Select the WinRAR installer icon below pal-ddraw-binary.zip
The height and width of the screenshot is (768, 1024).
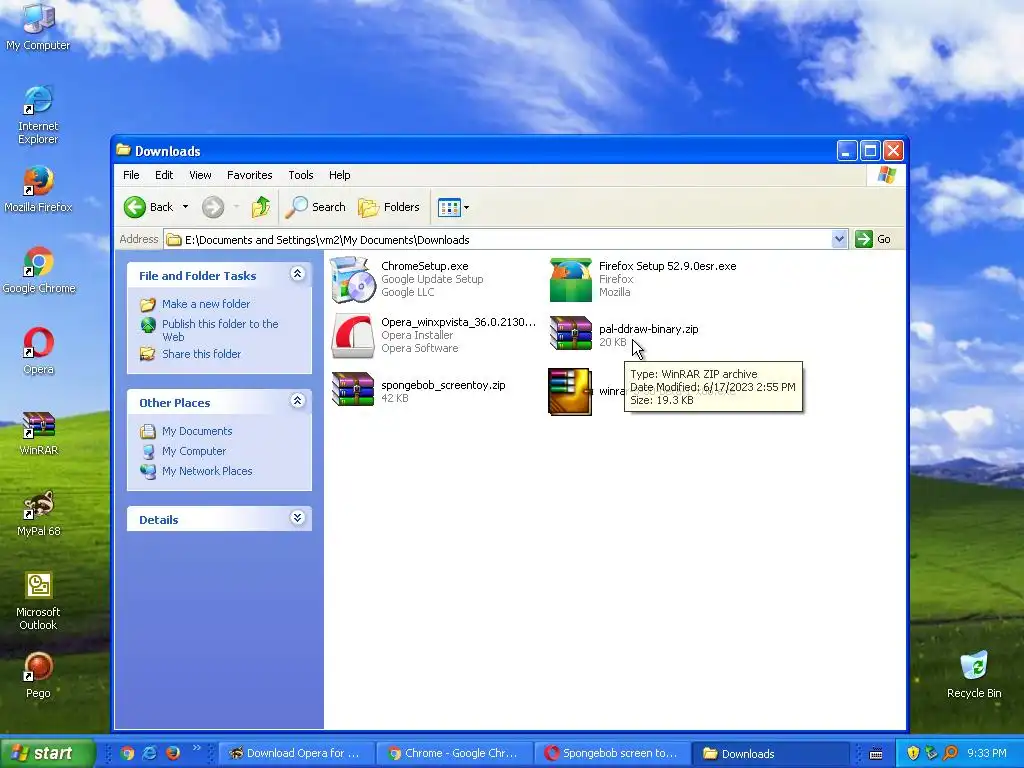pyautogui.click(x=571, y=392)
